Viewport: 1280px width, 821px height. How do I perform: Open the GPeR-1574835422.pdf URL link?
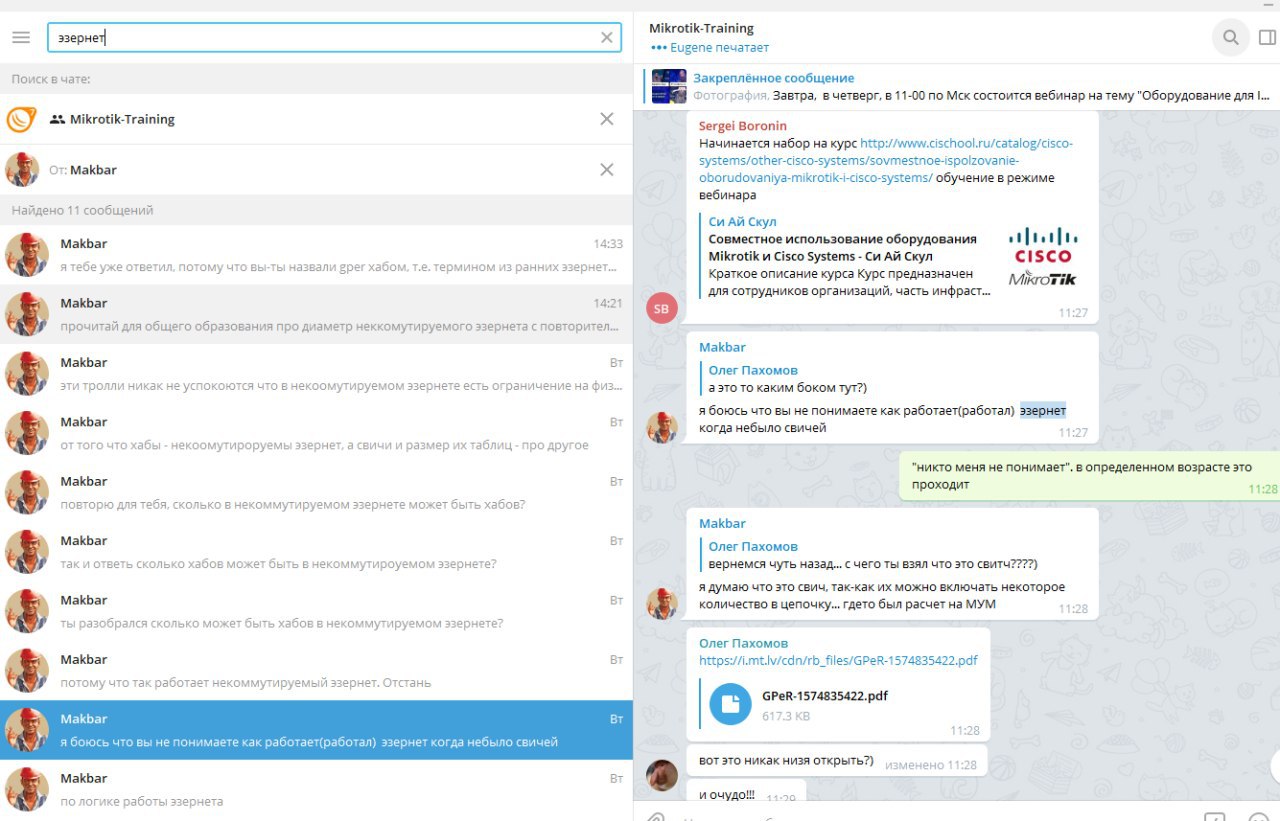[x=838, y=660]
